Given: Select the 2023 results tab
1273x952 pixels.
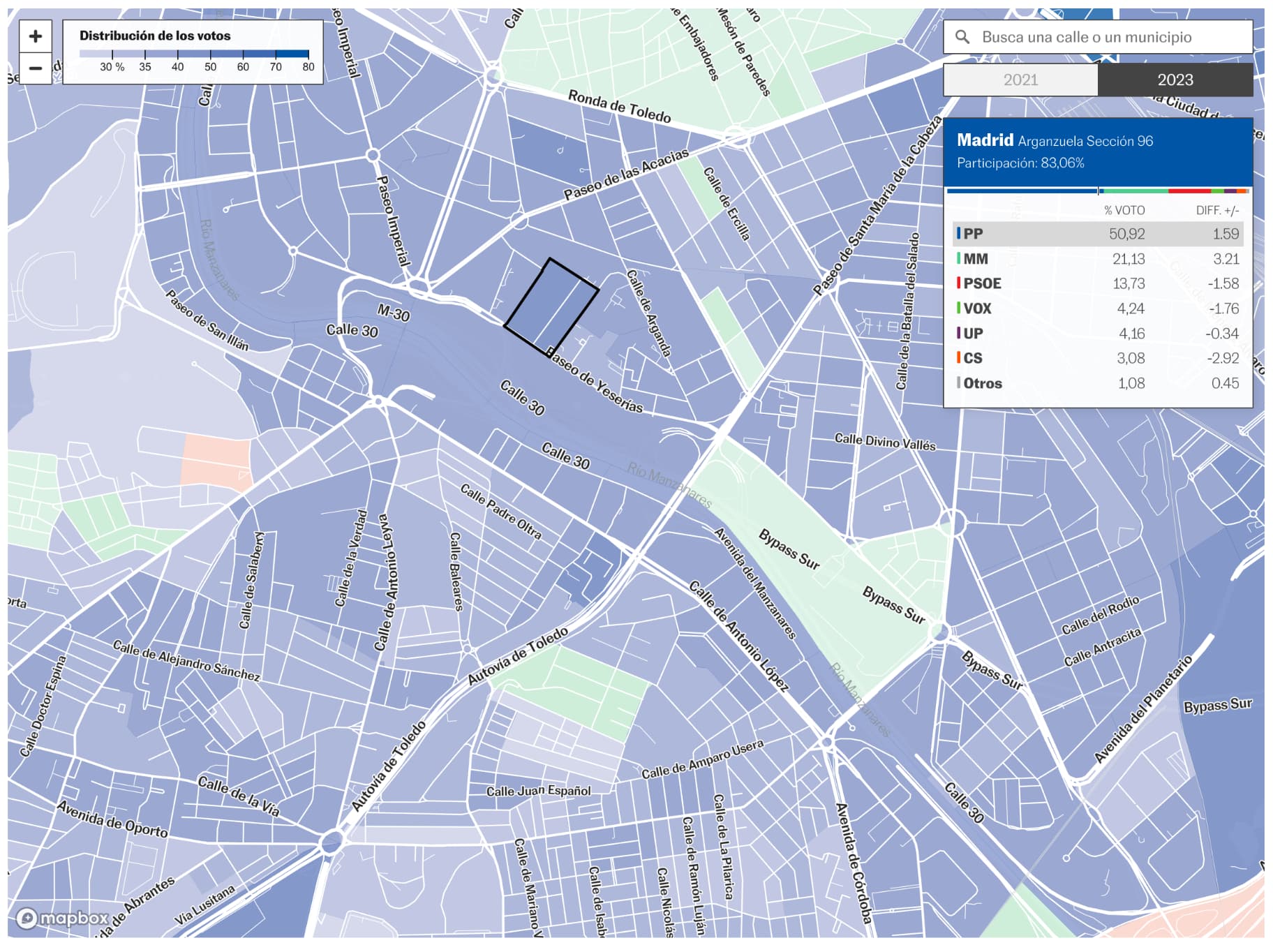Looking at the screenshot, I should [1175, 80].
